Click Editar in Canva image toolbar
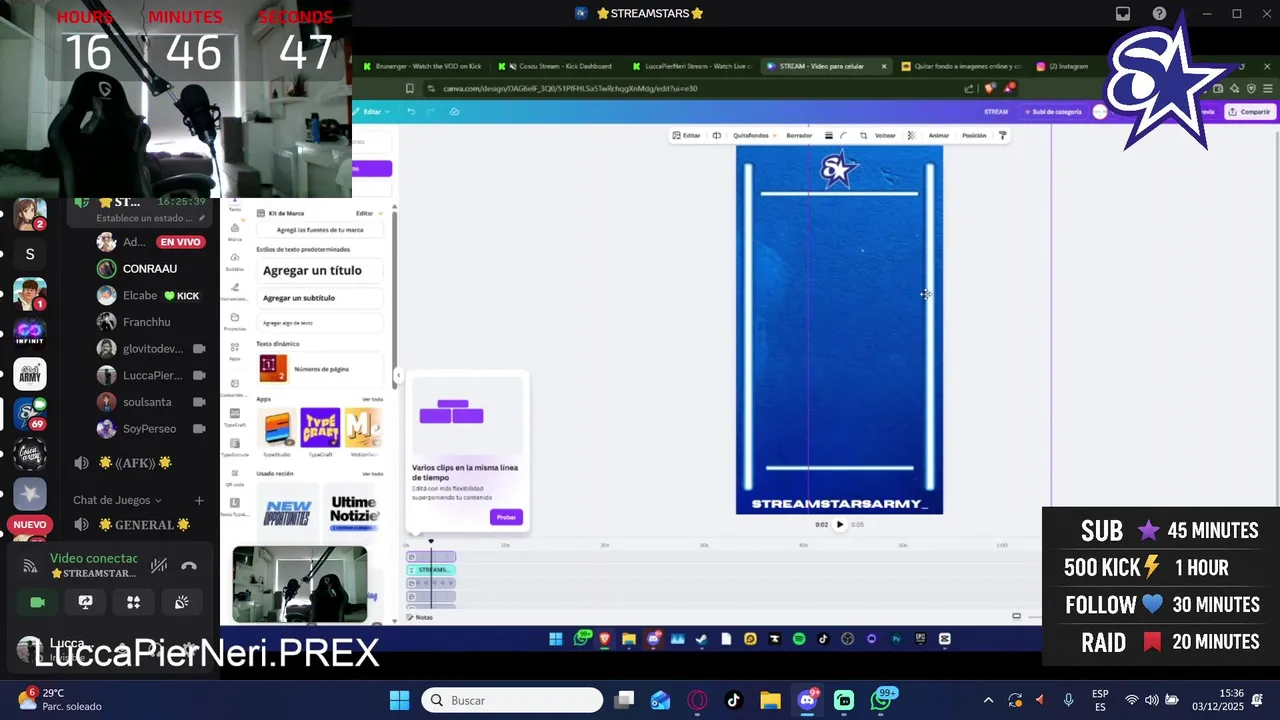Image resolution: width=1280 pixels, height=720 pixels. [x=686, y=135]
